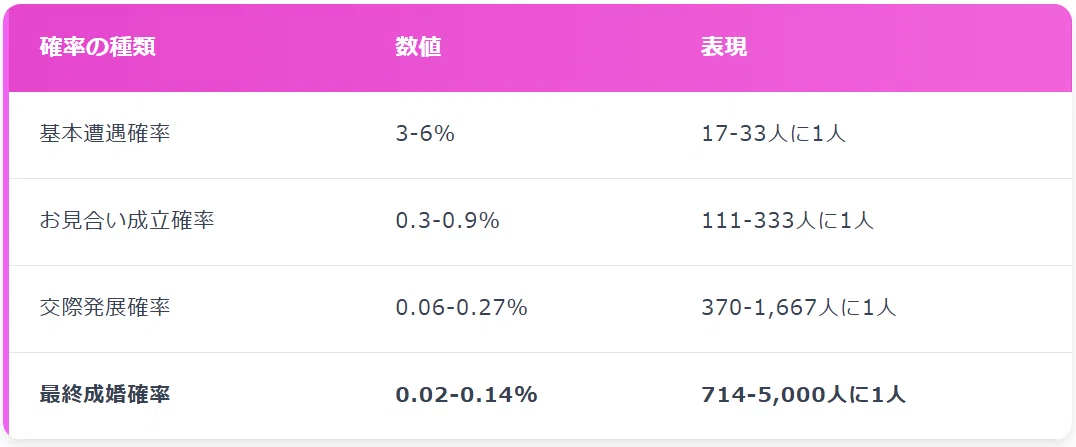This screenshot has width=1076, height=447.
Task: Click the 表現 column header
Action: 724,47
